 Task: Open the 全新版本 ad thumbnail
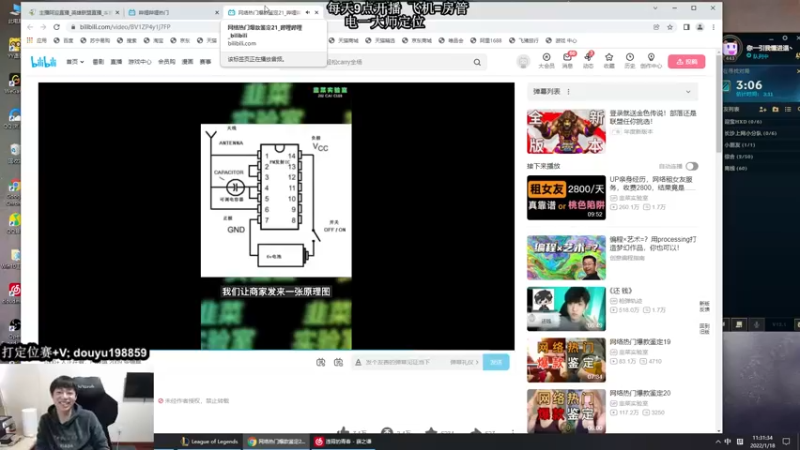(566, 132)
